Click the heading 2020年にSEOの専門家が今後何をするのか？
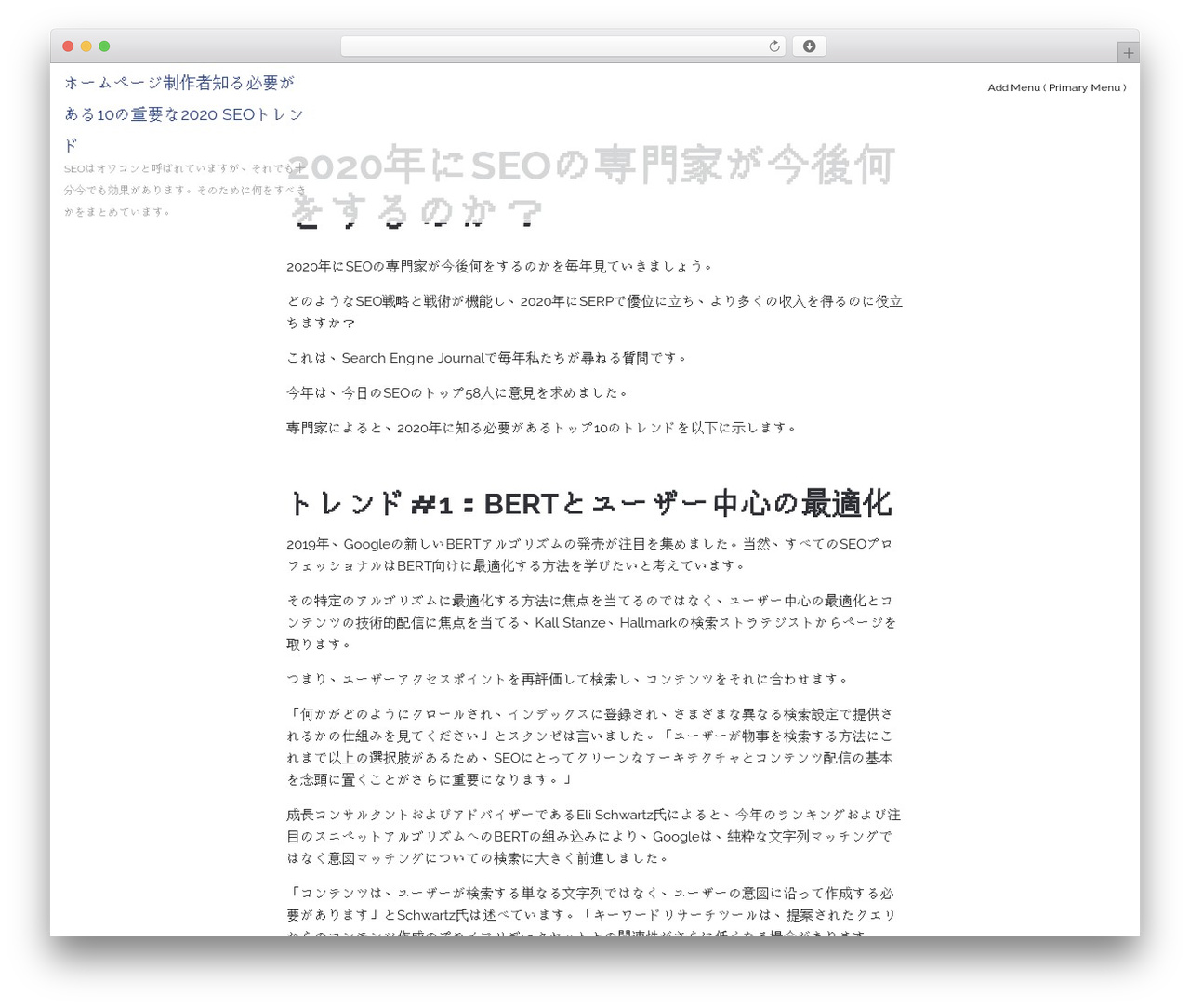This screenshot has height=1008, width=1190. point(590,187)
